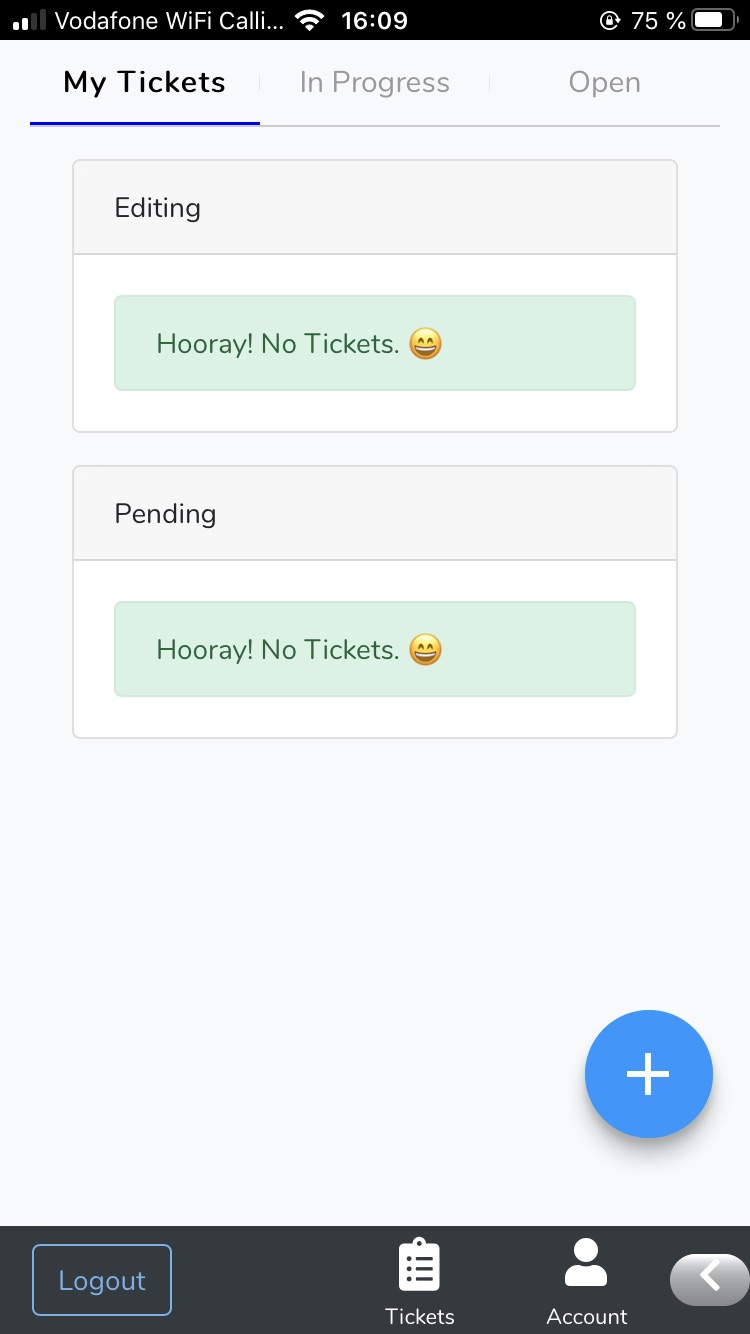This screenshot has height=1334, width=750.
Task: Tap the Editing "Hooray! No Tickets." message
Action: click(x=278, y=344)
